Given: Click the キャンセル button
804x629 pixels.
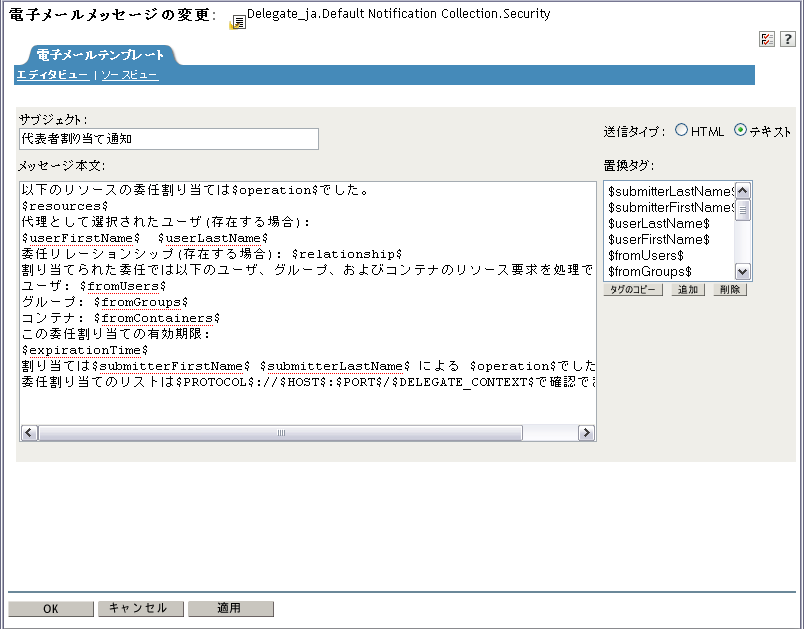Looking at the screenshot, I should click(x=140, y=608).
